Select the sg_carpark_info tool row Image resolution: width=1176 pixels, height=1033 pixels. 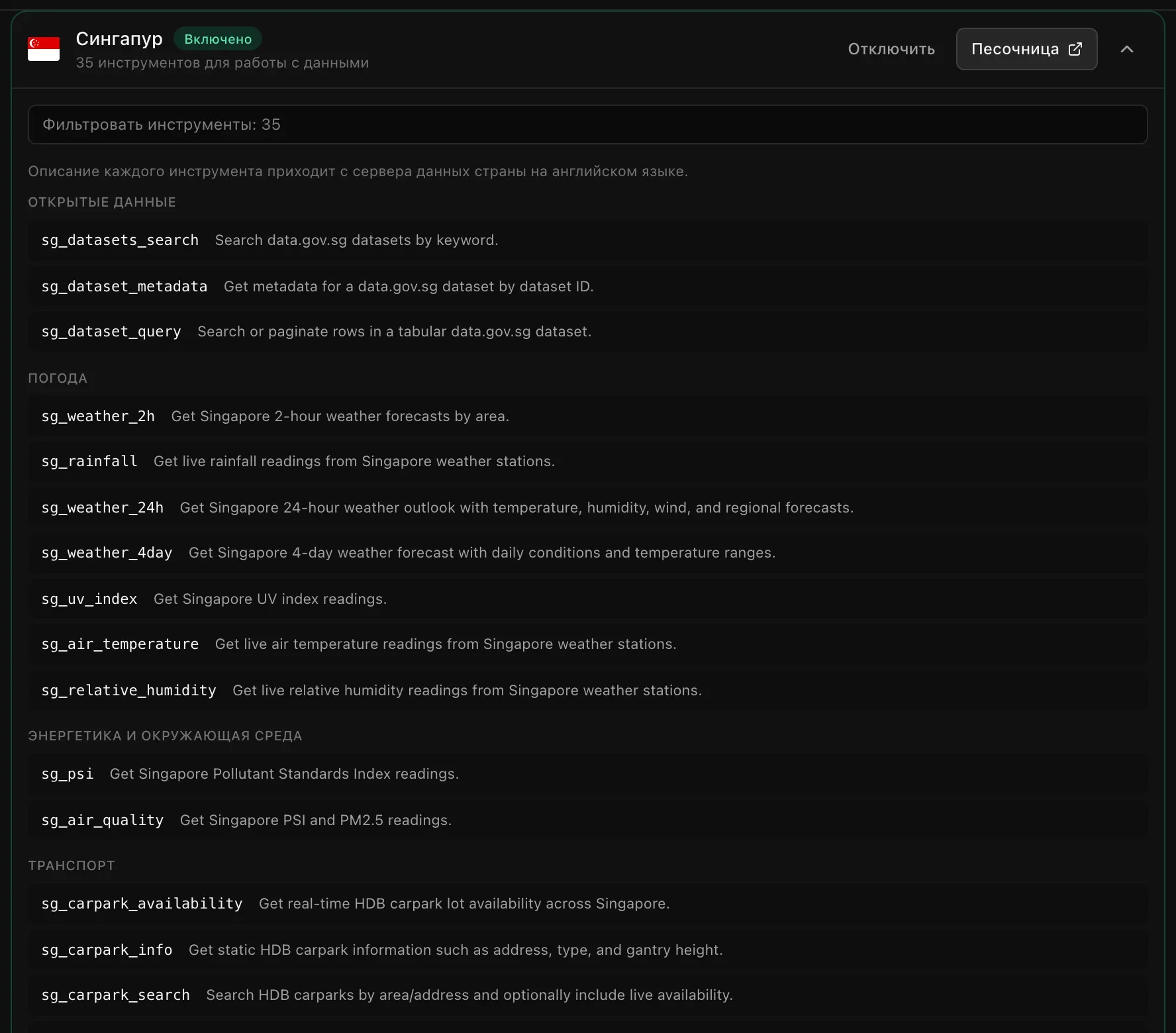click(x=587, y=950)
